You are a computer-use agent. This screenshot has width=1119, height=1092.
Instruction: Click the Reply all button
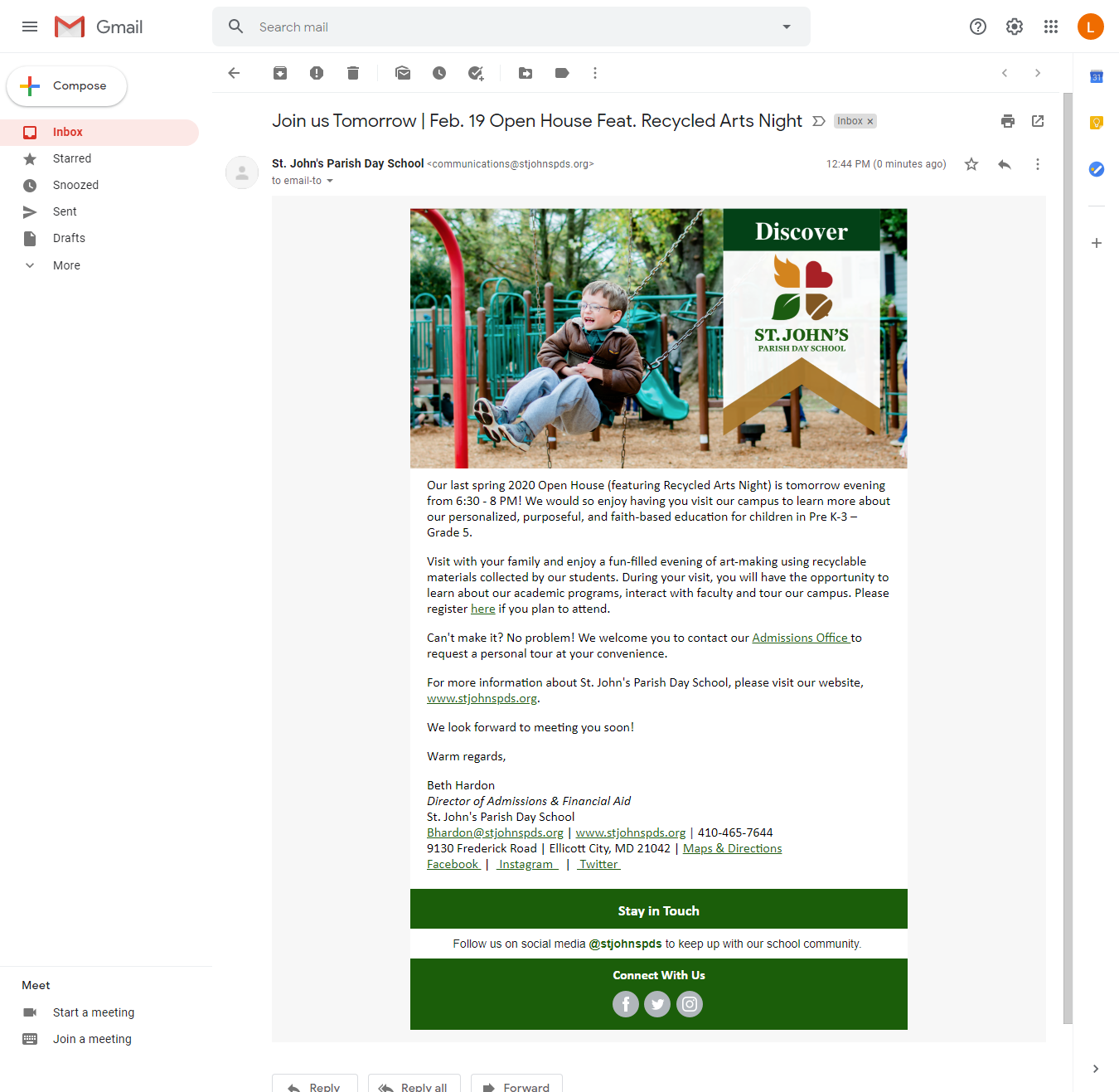click(414, 1084)
